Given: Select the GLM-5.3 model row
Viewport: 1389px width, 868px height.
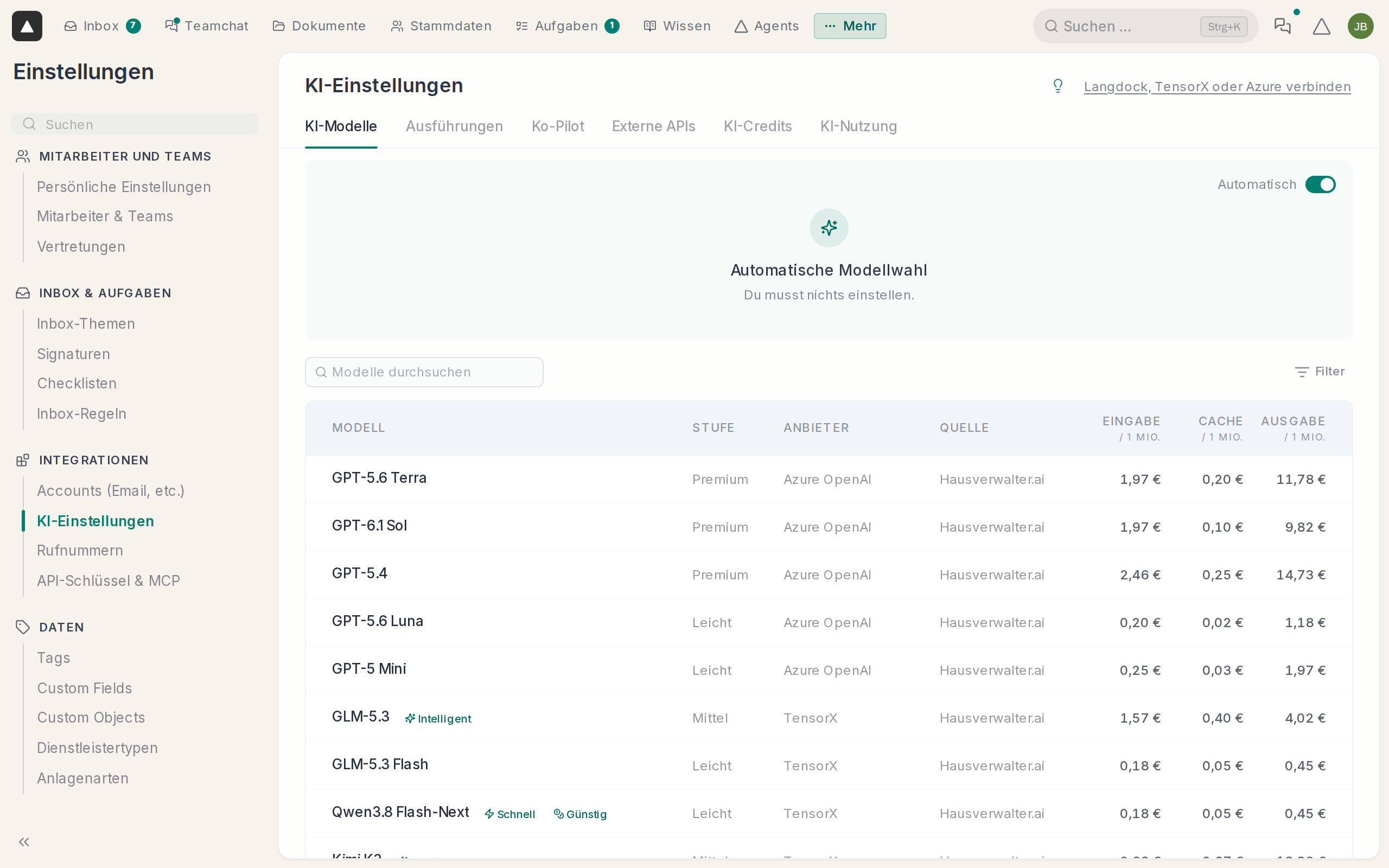Looking at the screenshot, I should [x=829, y=718].
